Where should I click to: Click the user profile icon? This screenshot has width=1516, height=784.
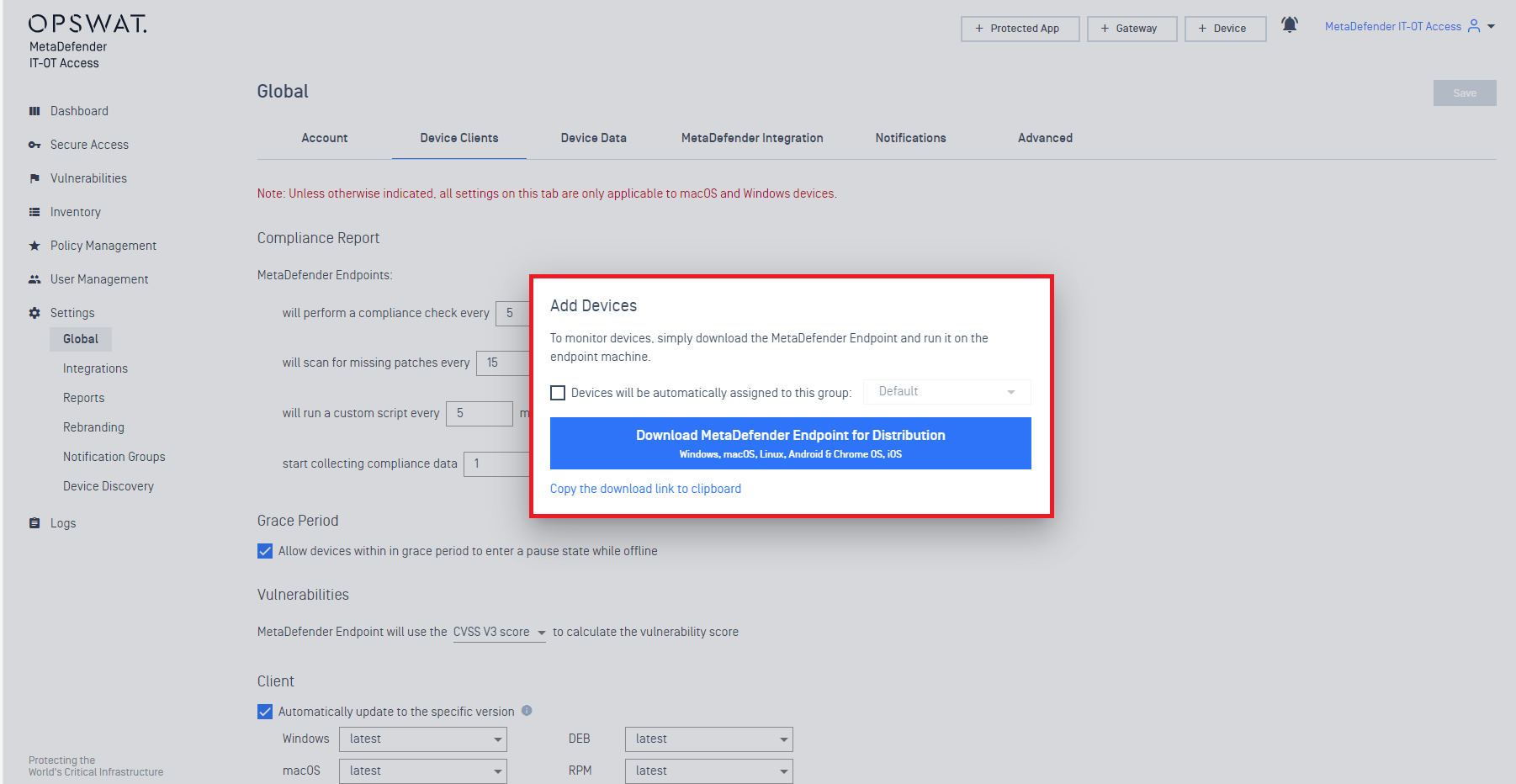click(x=1474, y=26)
